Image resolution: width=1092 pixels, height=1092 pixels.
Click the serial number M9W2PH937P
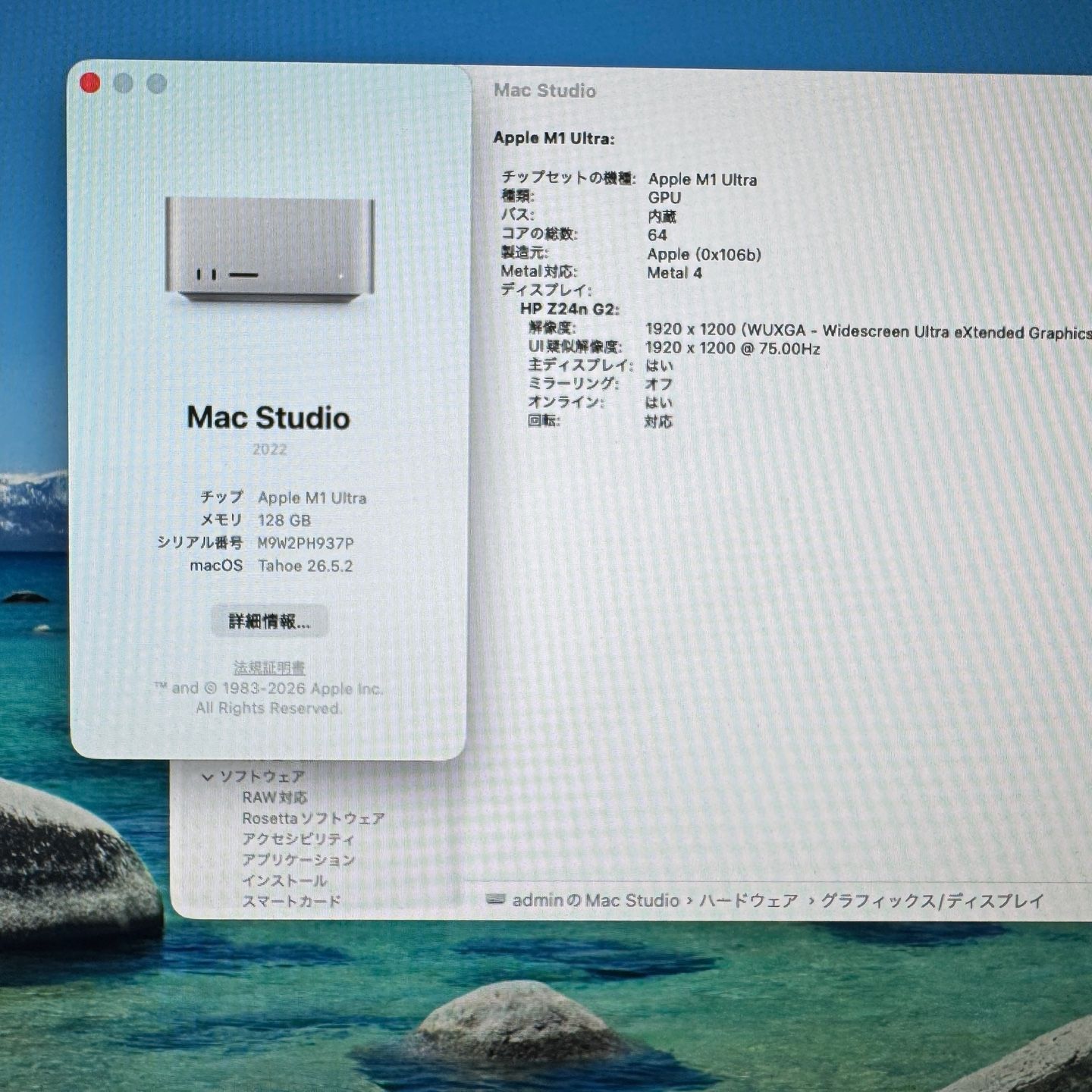click(306, 543)
